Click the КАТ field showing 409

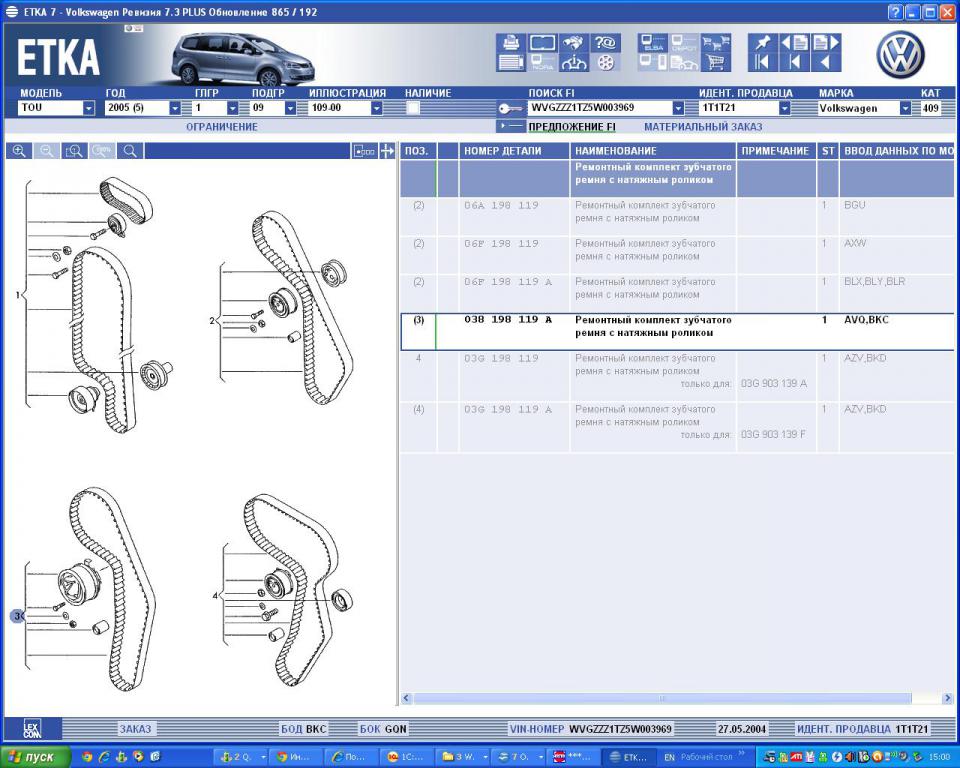pyautogui.click(x=931, y=108)
